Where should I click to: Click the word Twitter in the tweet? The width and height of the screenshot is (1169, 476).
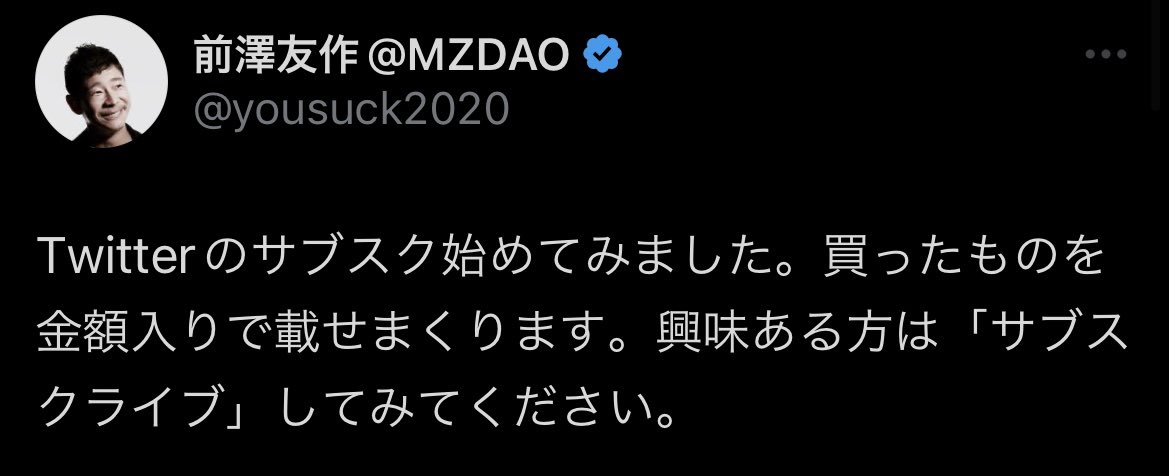(117, 258)
